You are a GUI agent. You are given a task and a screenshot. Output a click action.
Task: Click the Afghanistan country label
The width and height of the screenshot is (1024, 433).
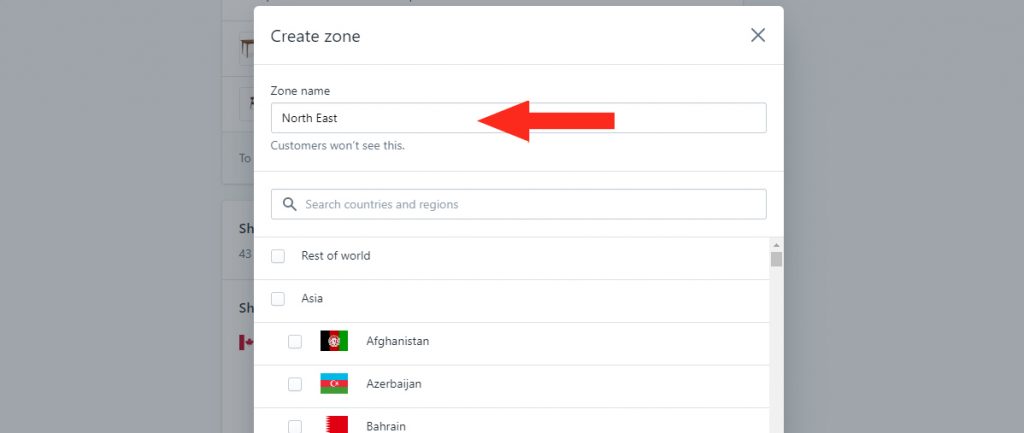(398, 341)
